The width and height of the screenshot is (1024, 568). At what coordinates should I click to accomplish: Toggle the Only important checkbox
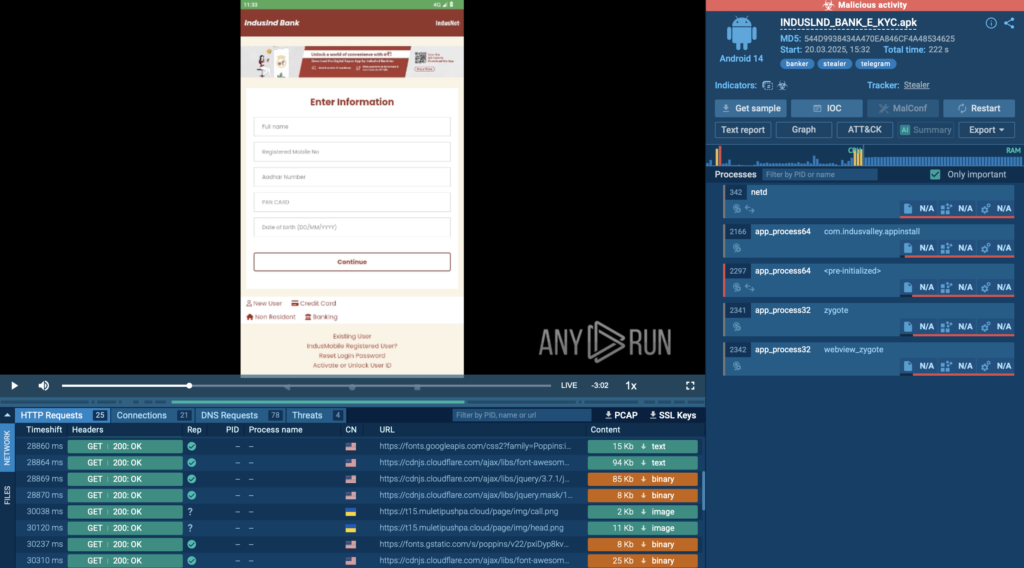point(935,174)
